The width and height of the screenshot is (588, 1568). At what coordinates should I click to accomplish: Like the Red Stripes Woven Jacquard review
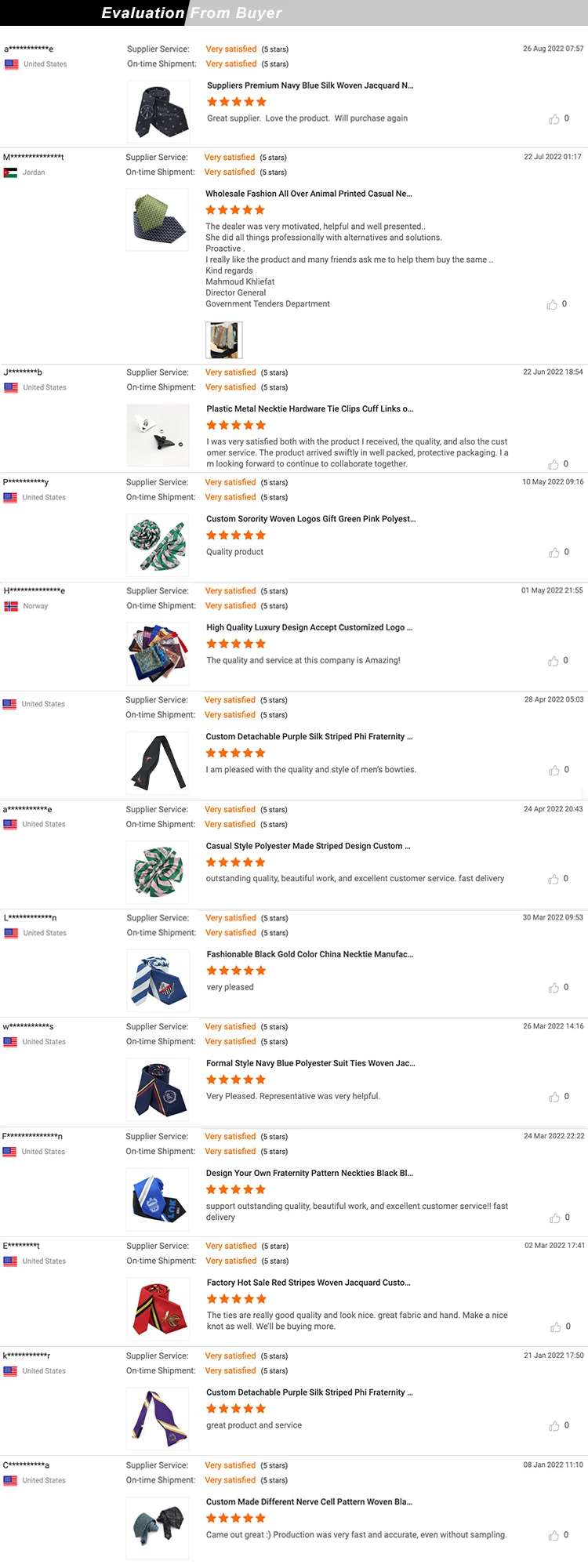[555, 1327]
